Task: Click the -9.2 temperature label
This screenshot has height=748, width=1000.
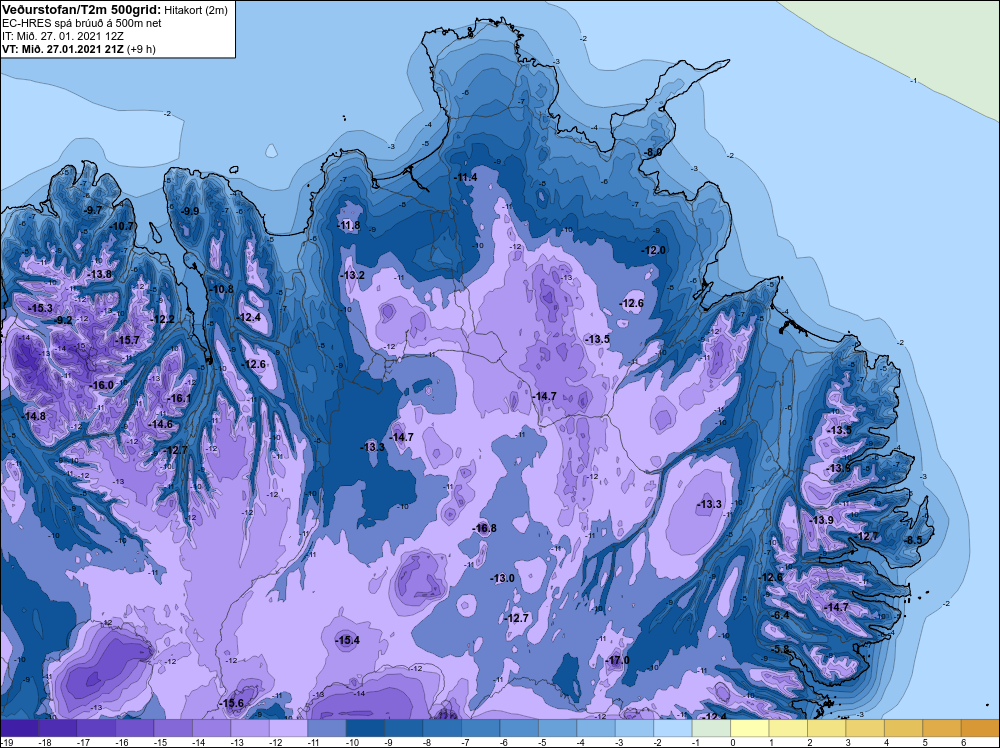Action: tap(63, 320)
